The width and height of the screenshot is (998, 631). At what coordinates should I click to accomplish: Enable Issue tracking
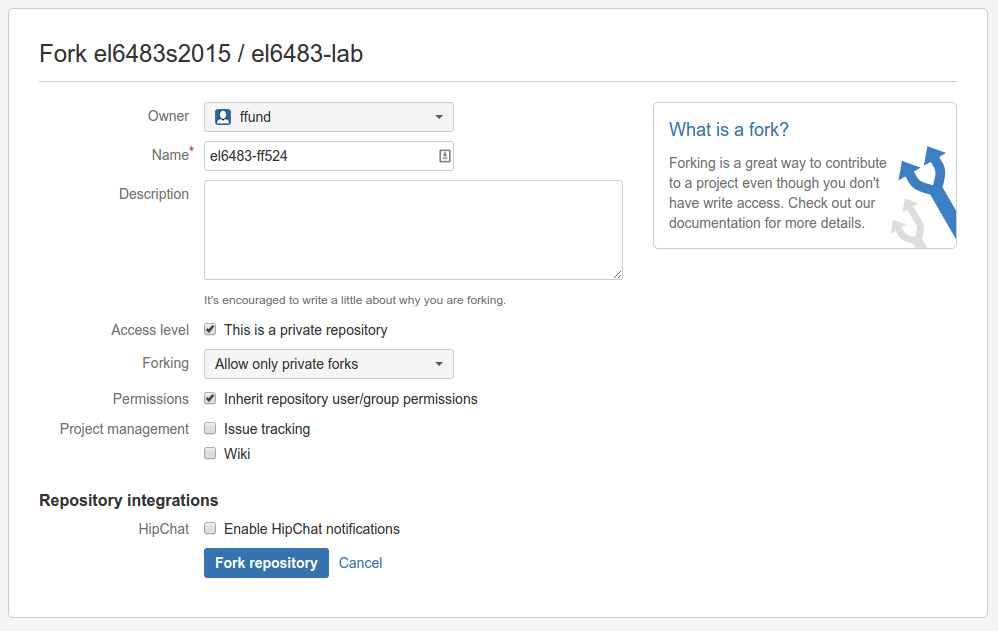coord(210,428)
